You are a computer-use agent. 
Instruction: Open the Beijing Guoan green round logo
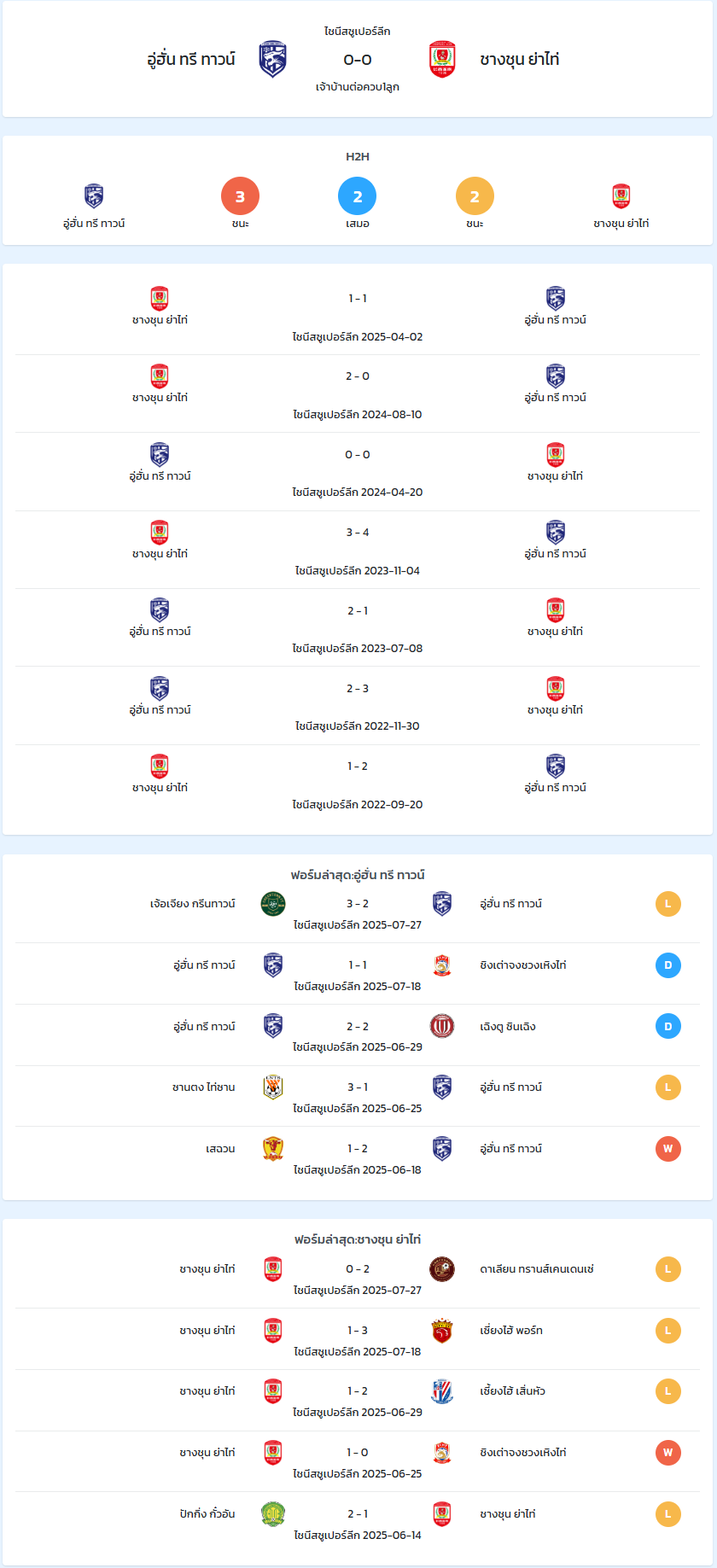(x=273, y=1514)
